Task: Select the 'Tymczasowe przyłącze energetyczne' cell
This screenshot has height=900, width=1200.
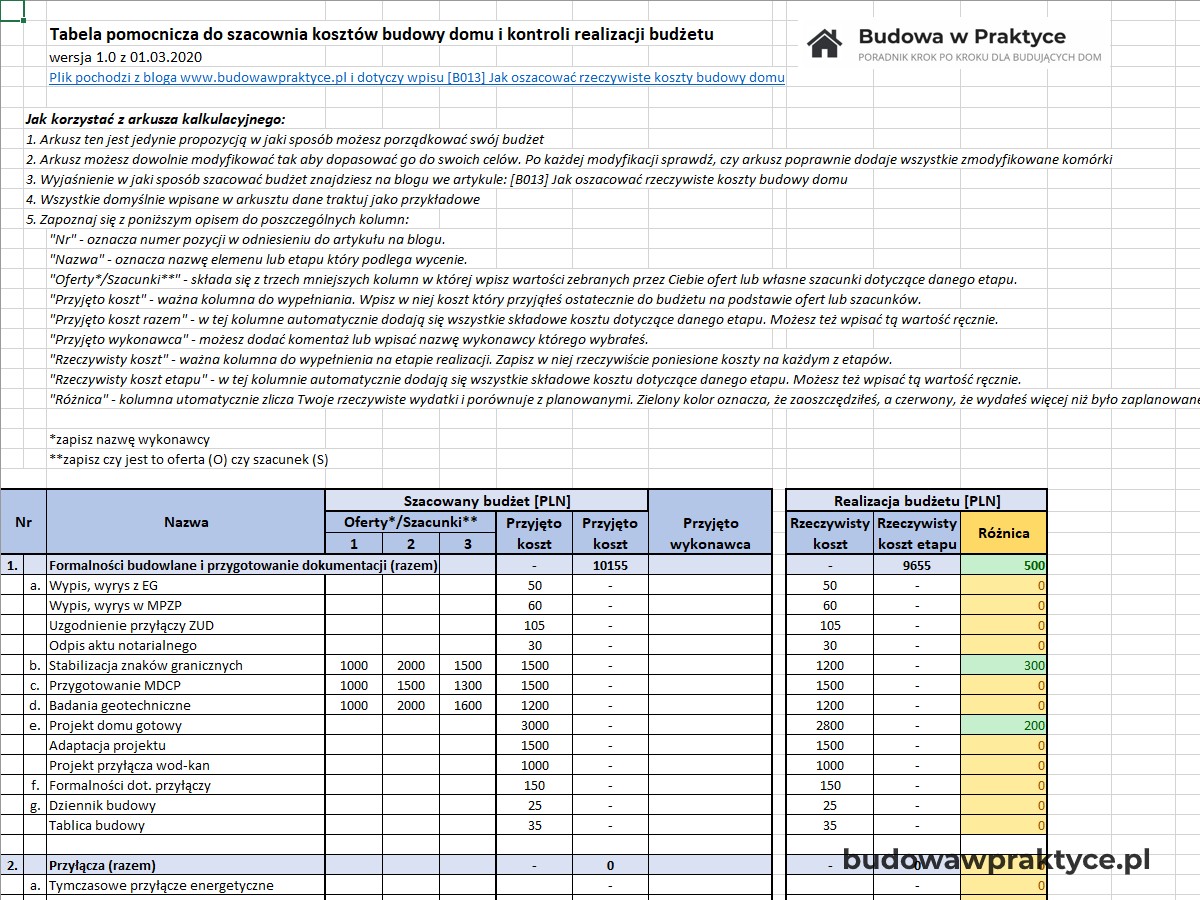Action: pos(186,885)
